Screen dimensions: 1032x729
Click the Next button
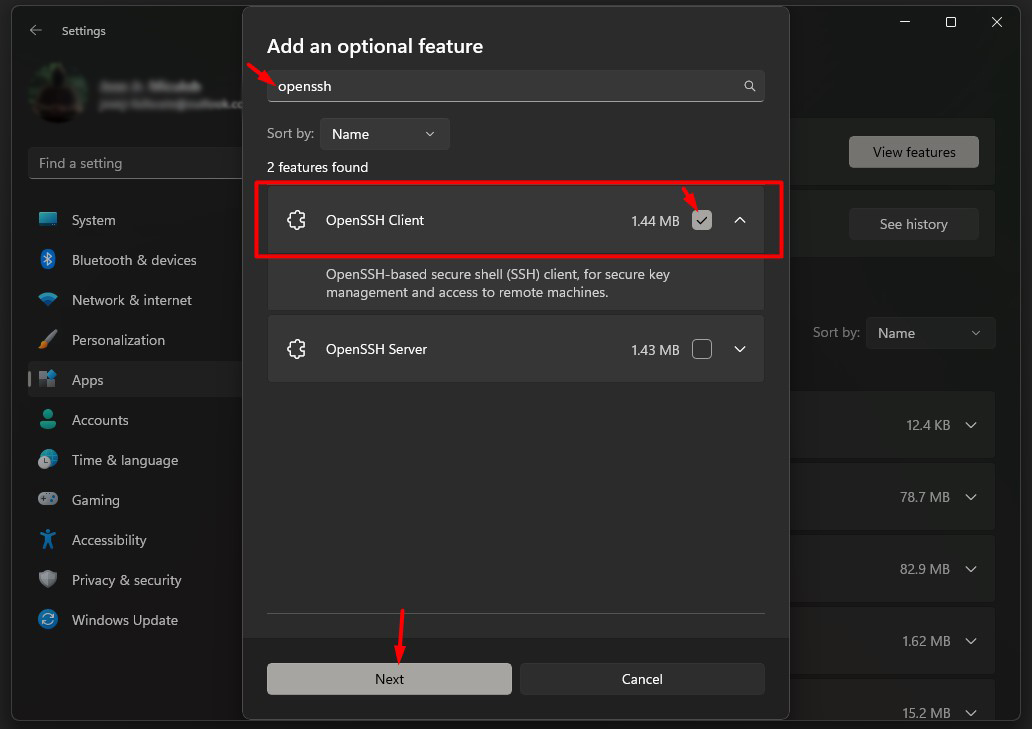[x=389, y=678]
